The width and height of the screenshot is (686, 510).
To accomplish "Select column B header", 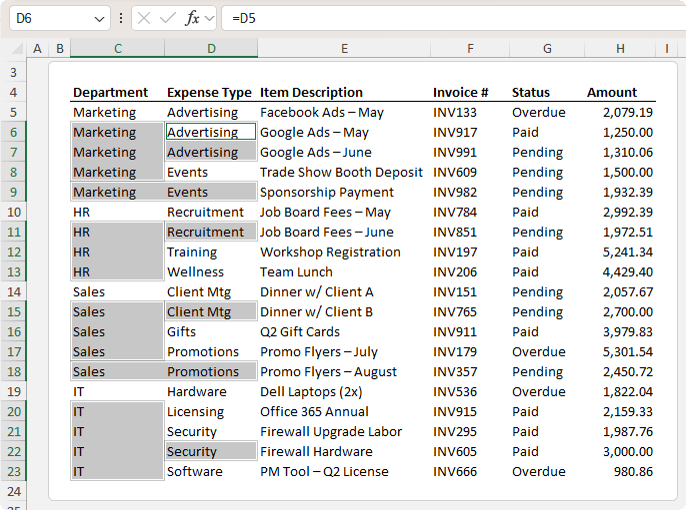I will pos(60,48).
